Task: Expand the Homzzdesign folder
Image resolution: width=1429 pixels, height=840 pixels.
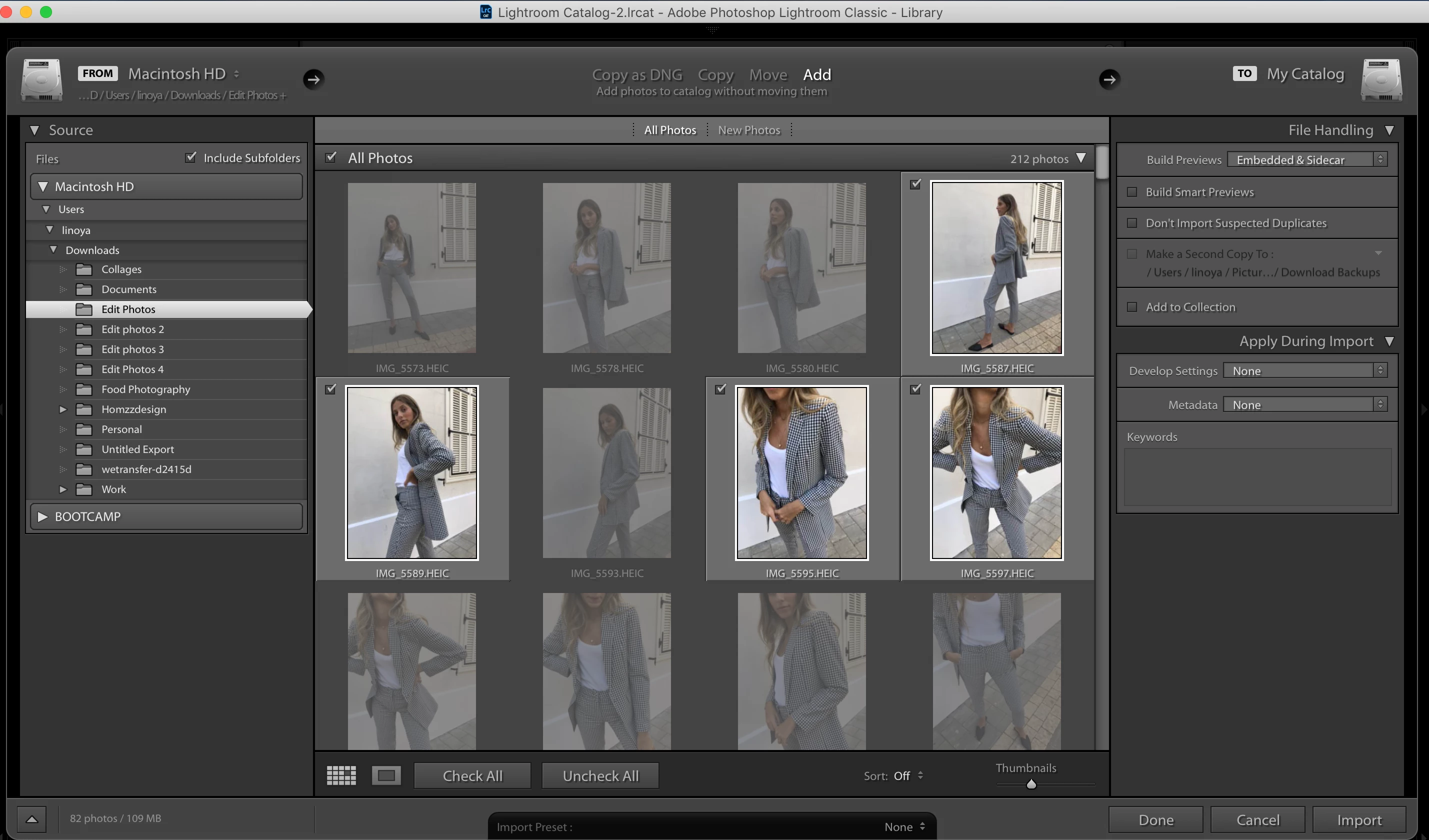Action: [x=63, y=409]
